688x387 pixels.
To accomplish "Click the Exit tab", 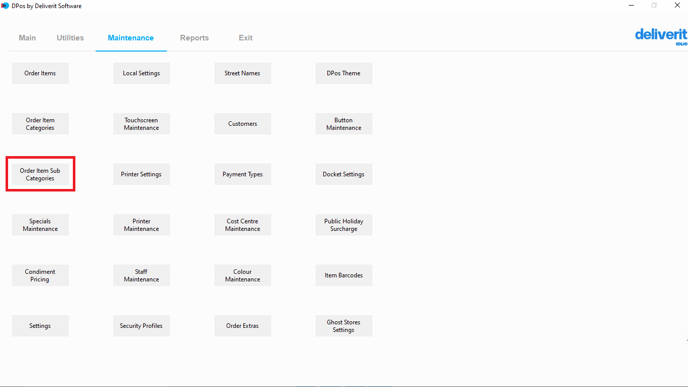I will (245, 38).
